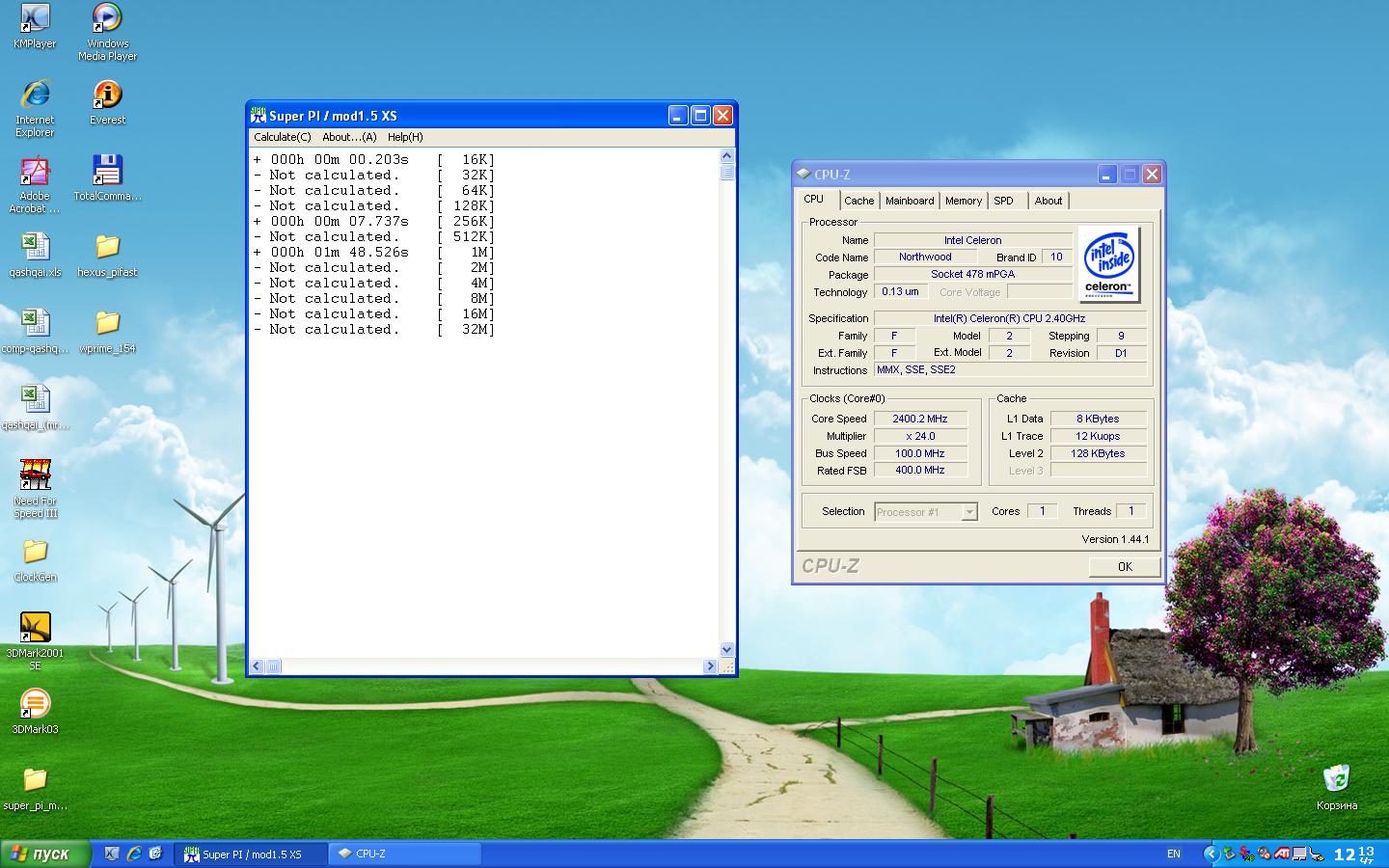The image size is (1389, 868).
Task: Launch Need For Speed III icon
Action: [35, 489]
